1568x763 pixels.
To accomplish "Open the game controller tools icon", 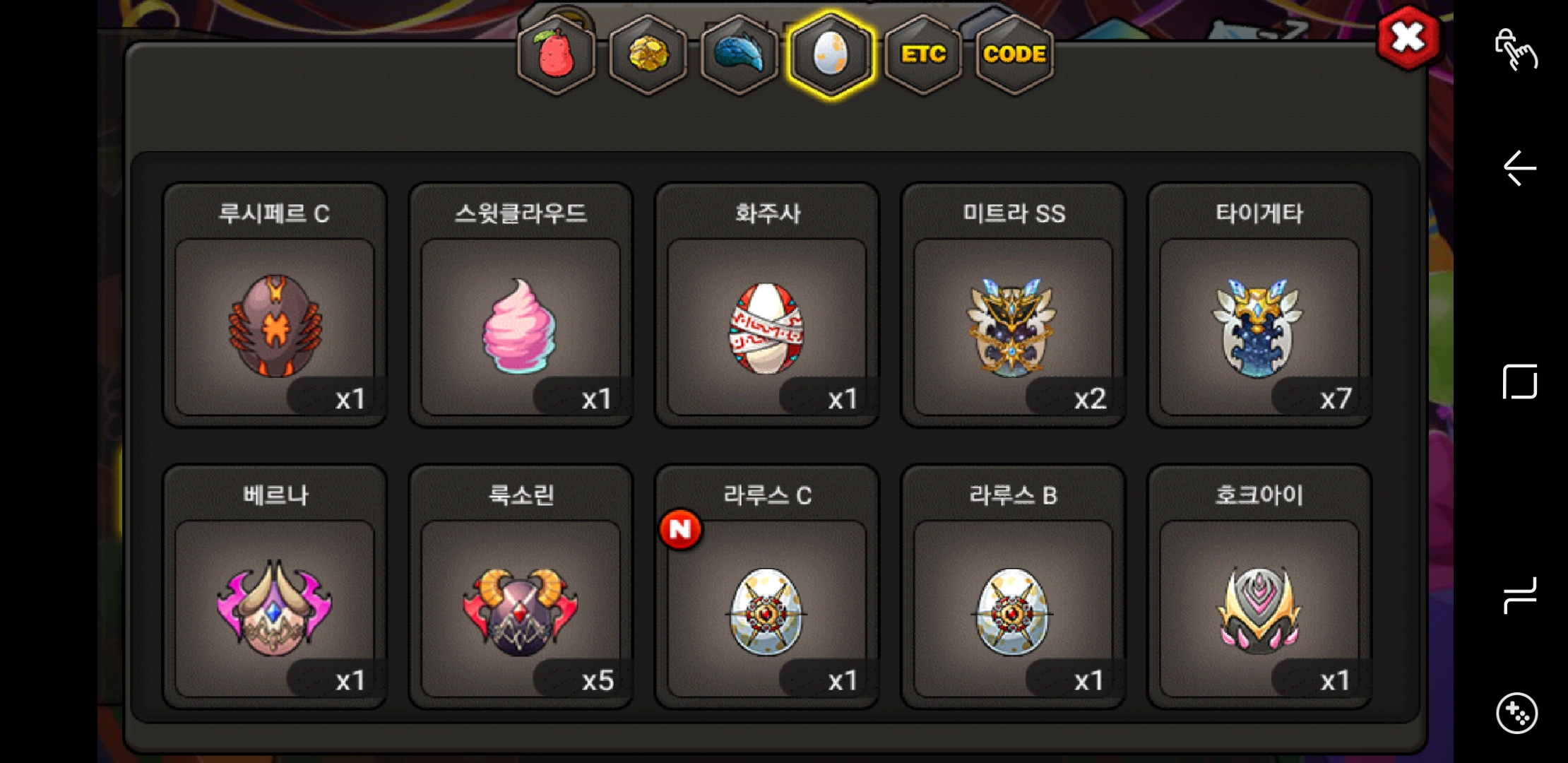I will (x=1517, y=714).
